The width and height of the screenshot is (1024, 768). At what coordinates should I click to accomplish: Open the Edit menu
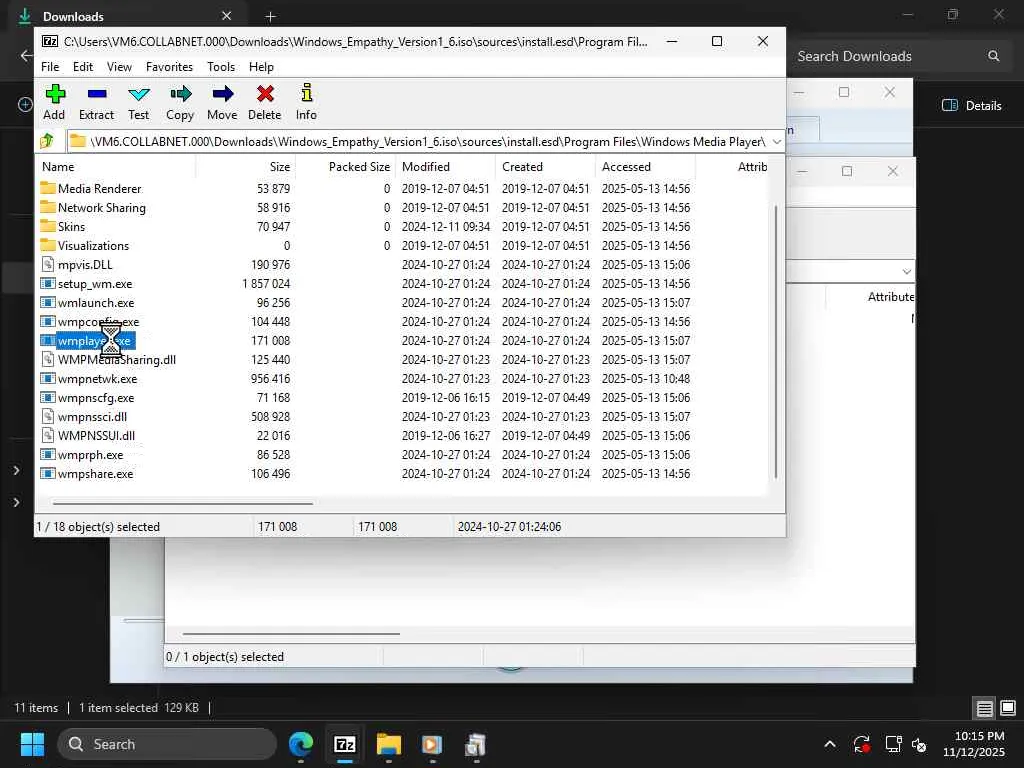coord(83,67)
